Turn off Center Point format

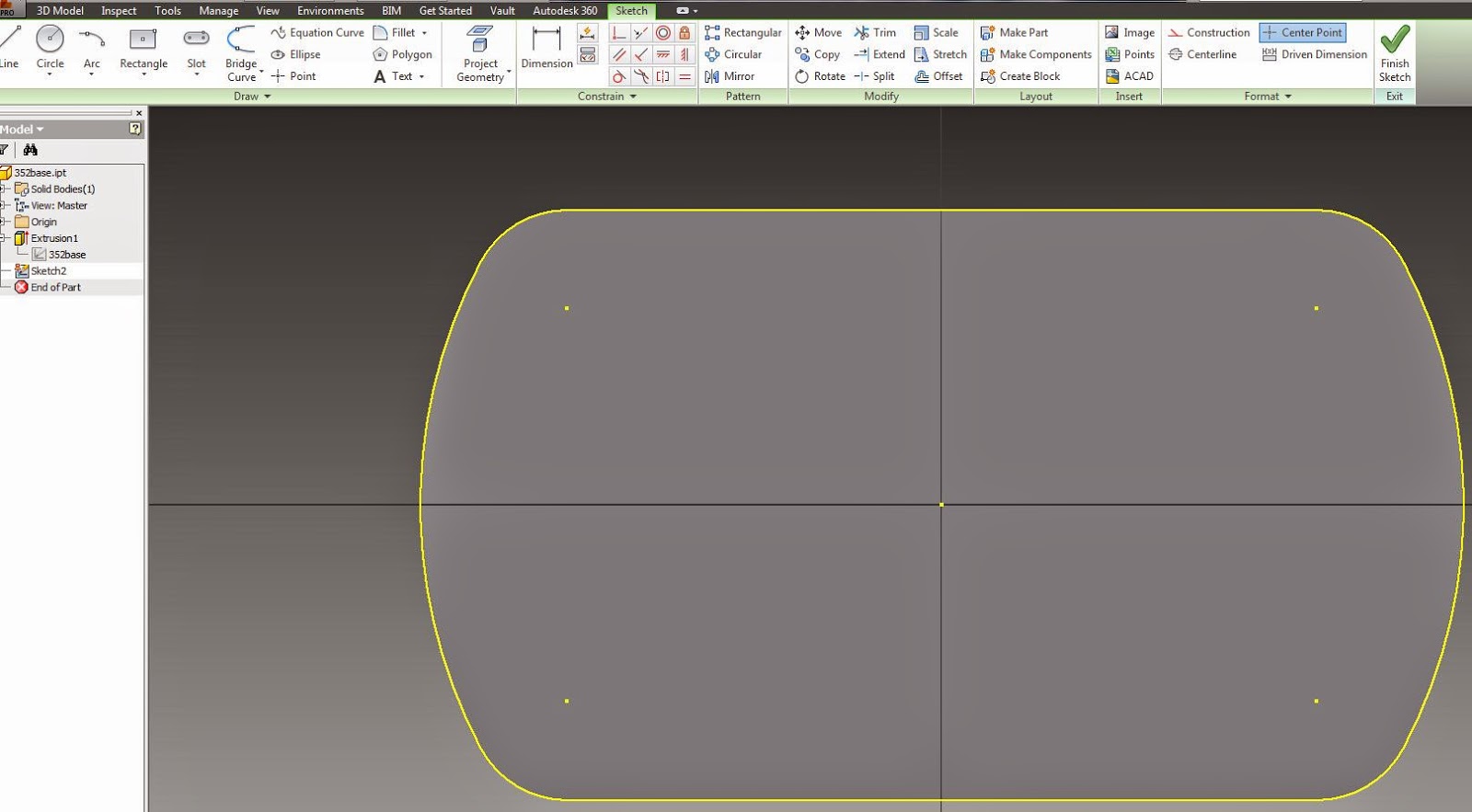(x=1303, y=32)
